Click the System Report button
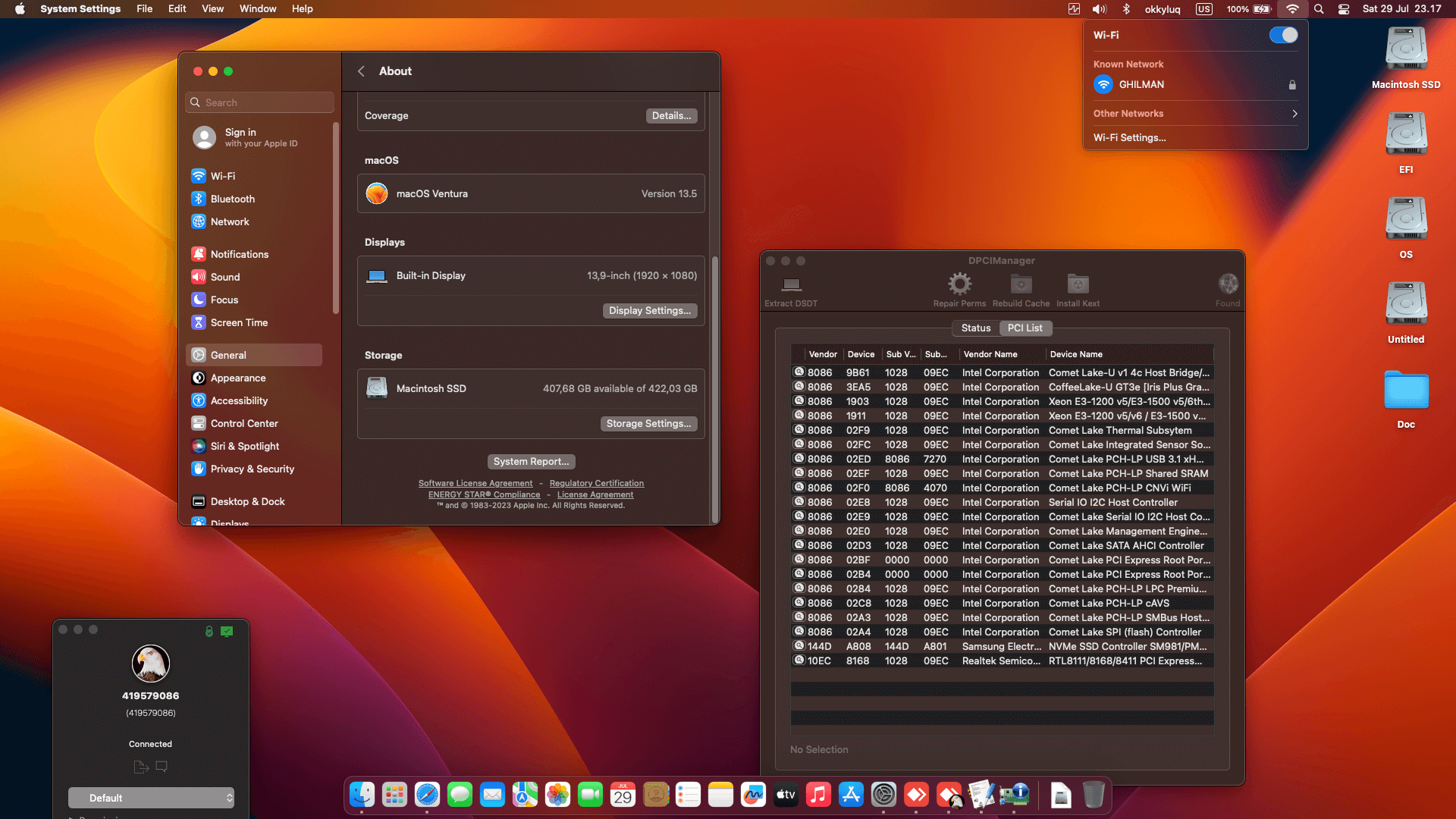This screenshot has height=819, width=1456. pos(531,462)
